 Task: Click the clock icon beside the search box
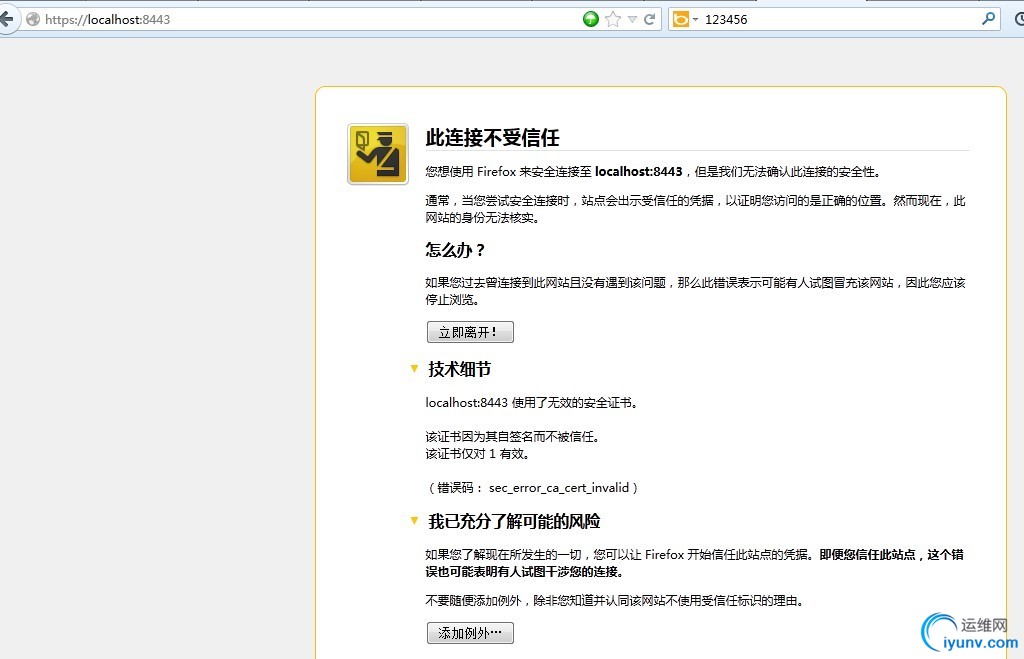coord(1019,20)
